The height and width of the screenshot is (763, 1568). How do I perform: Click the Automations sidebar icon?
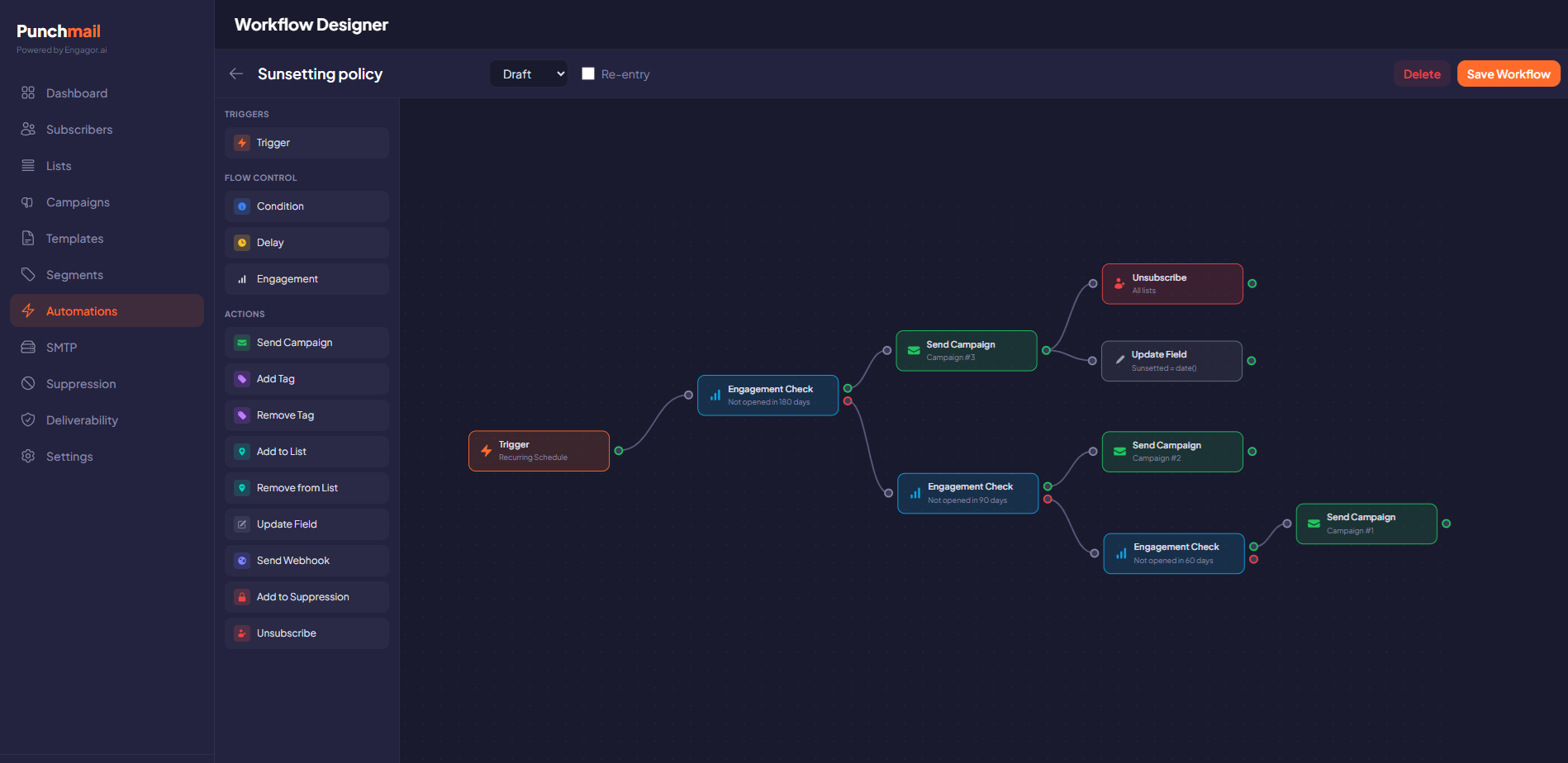pos(27,310)
